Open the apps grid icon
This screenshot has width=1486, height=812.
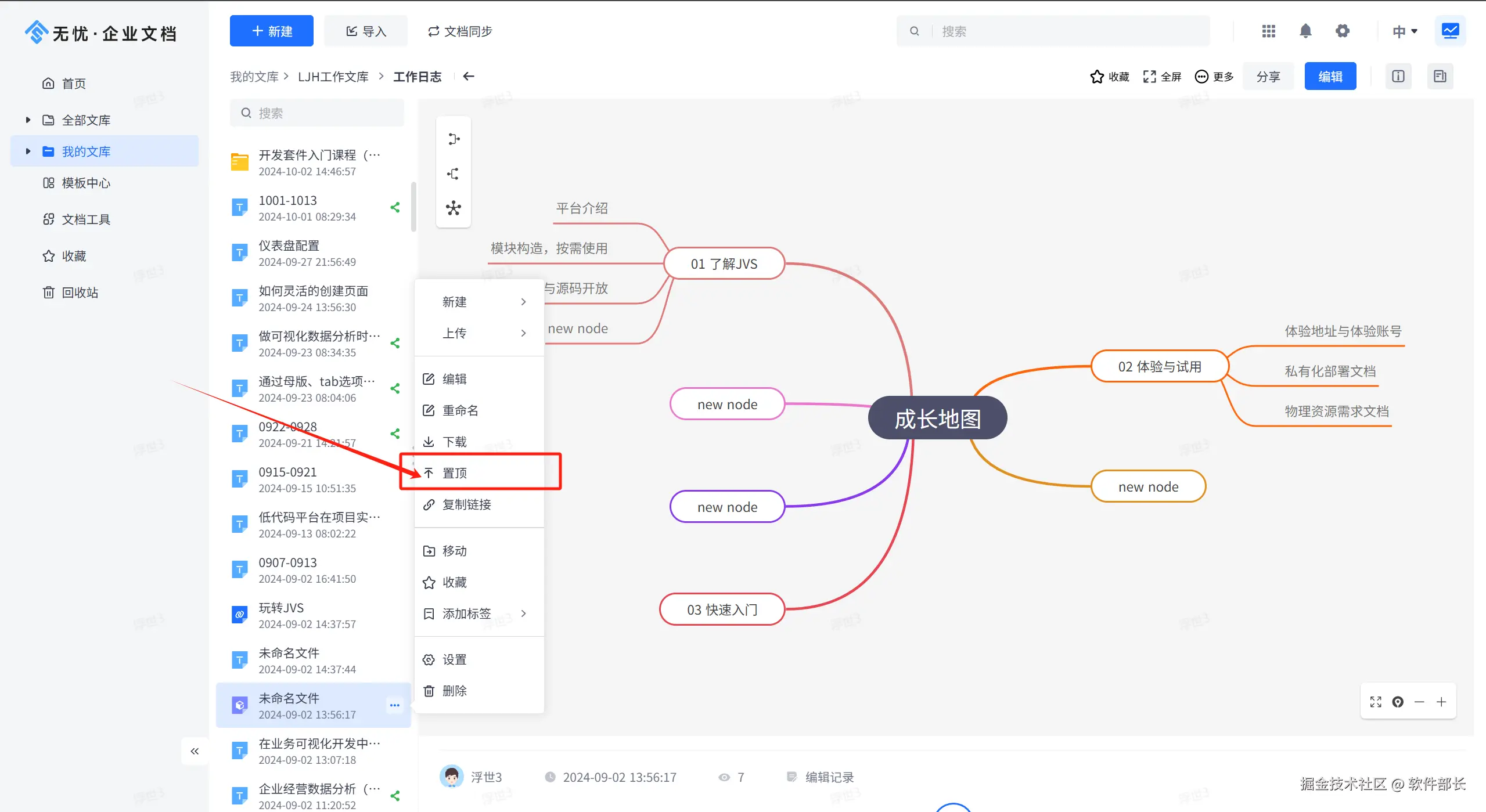1269,31
